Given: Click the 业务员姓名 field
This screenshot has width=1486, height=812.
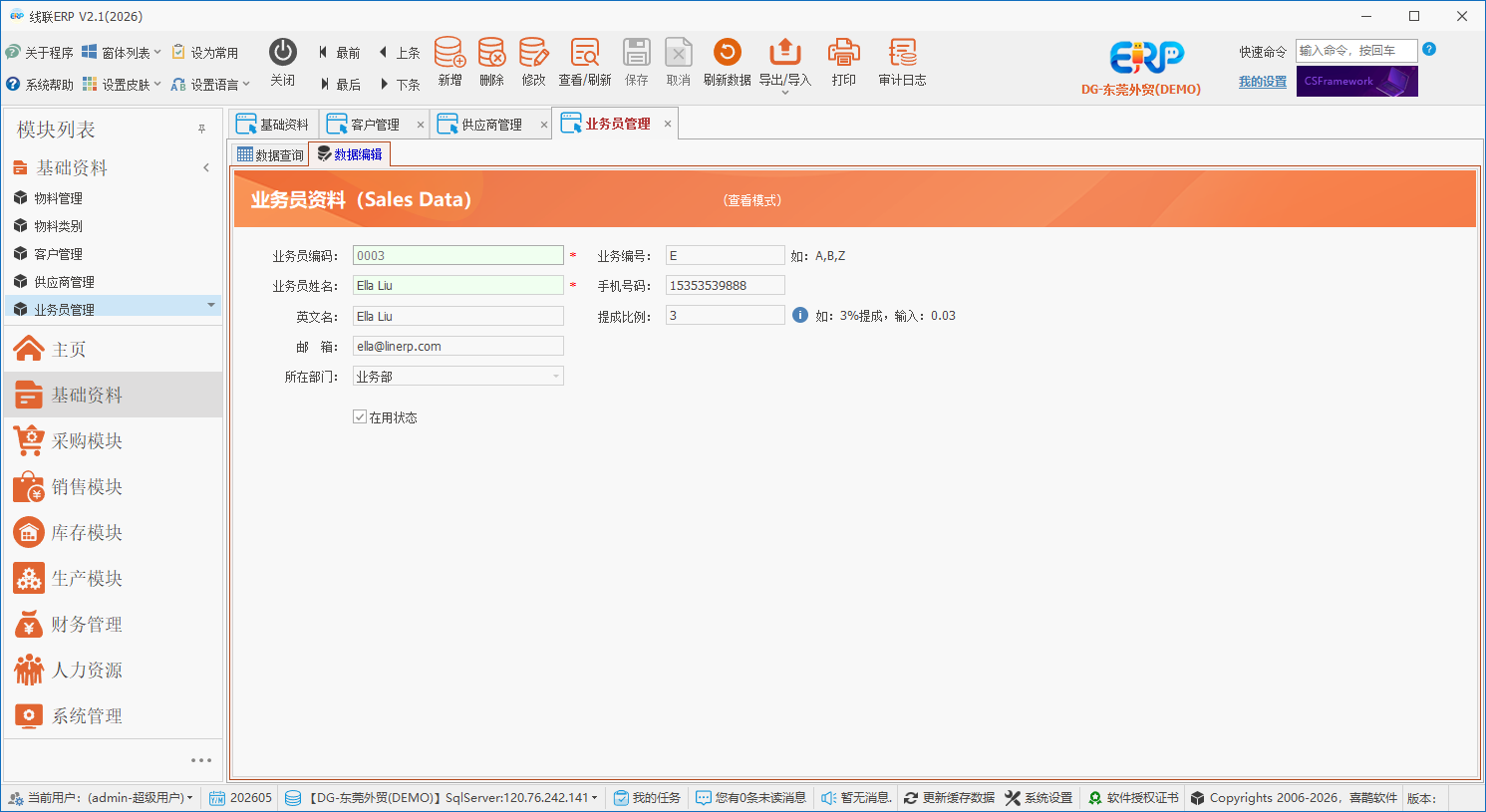Looking at the screenshot, I should pyautogui.click(x=458, y=285).
